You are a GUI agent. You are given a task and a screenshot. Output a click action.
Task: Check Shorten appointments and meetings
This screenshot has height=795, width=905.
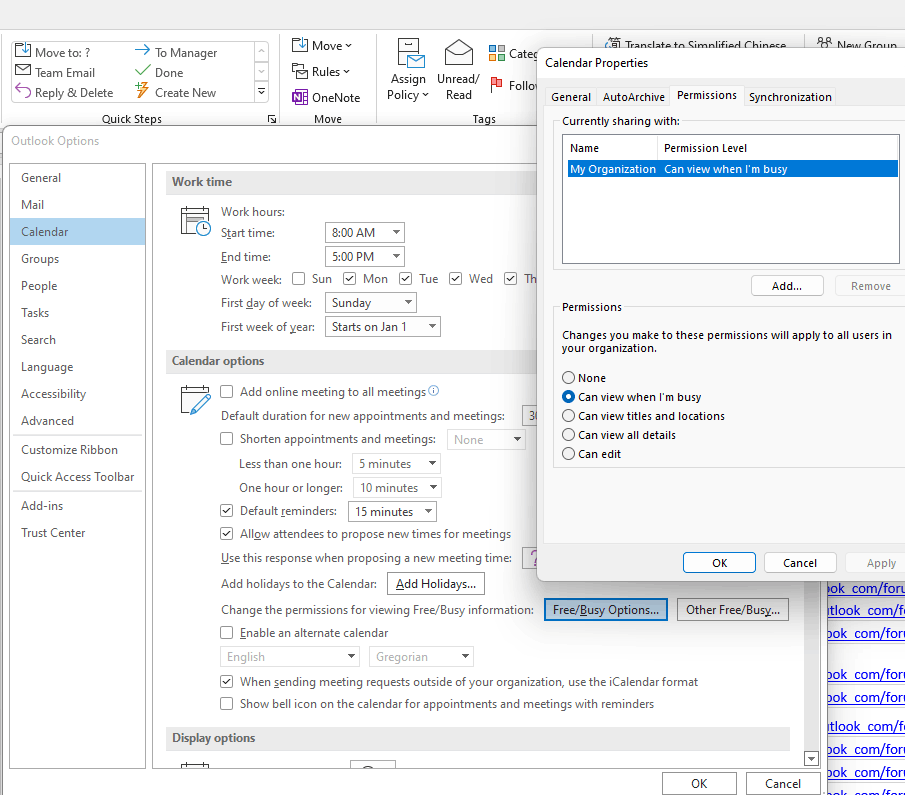tap(227, 439)
